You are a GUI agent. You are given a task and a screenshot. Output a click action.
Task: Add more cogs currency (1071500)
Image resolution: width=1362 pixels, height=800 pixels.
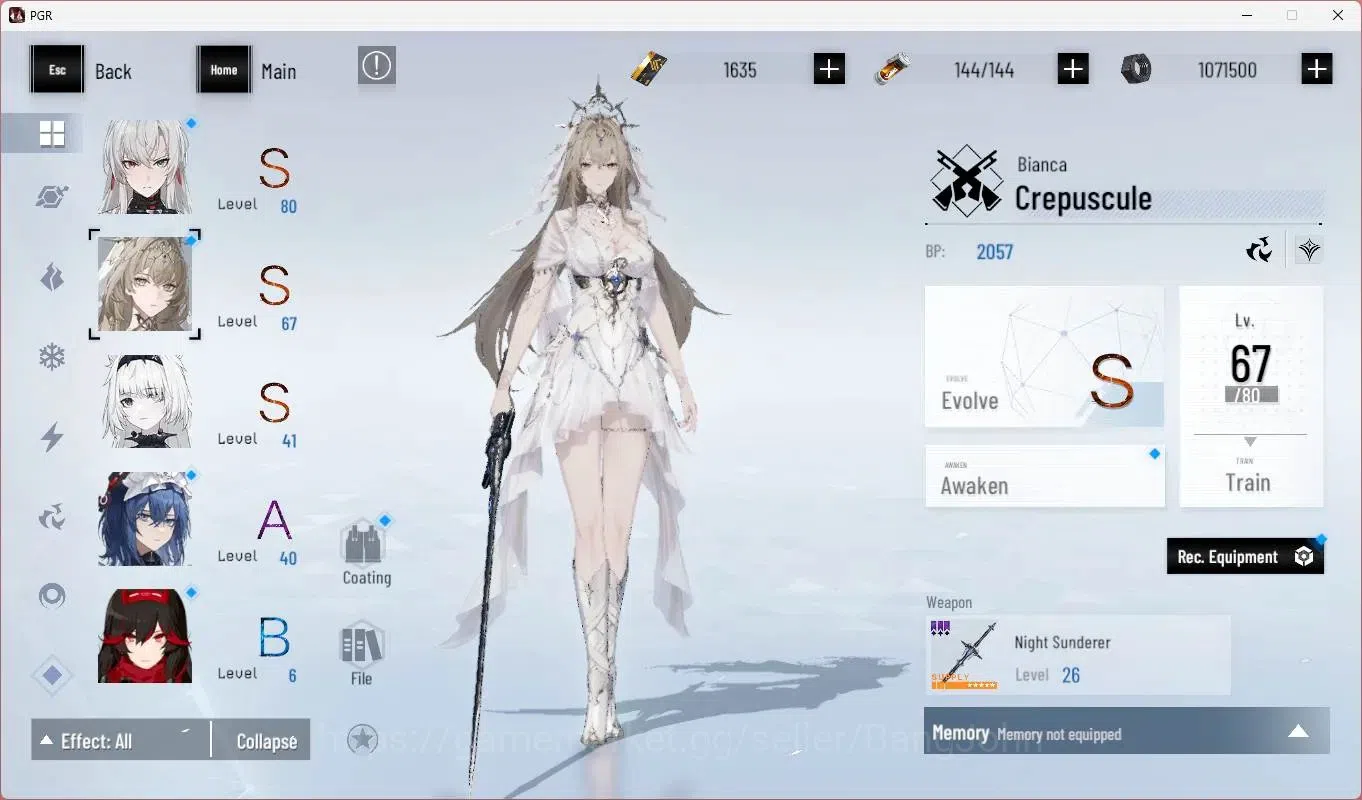point(1317,69)
